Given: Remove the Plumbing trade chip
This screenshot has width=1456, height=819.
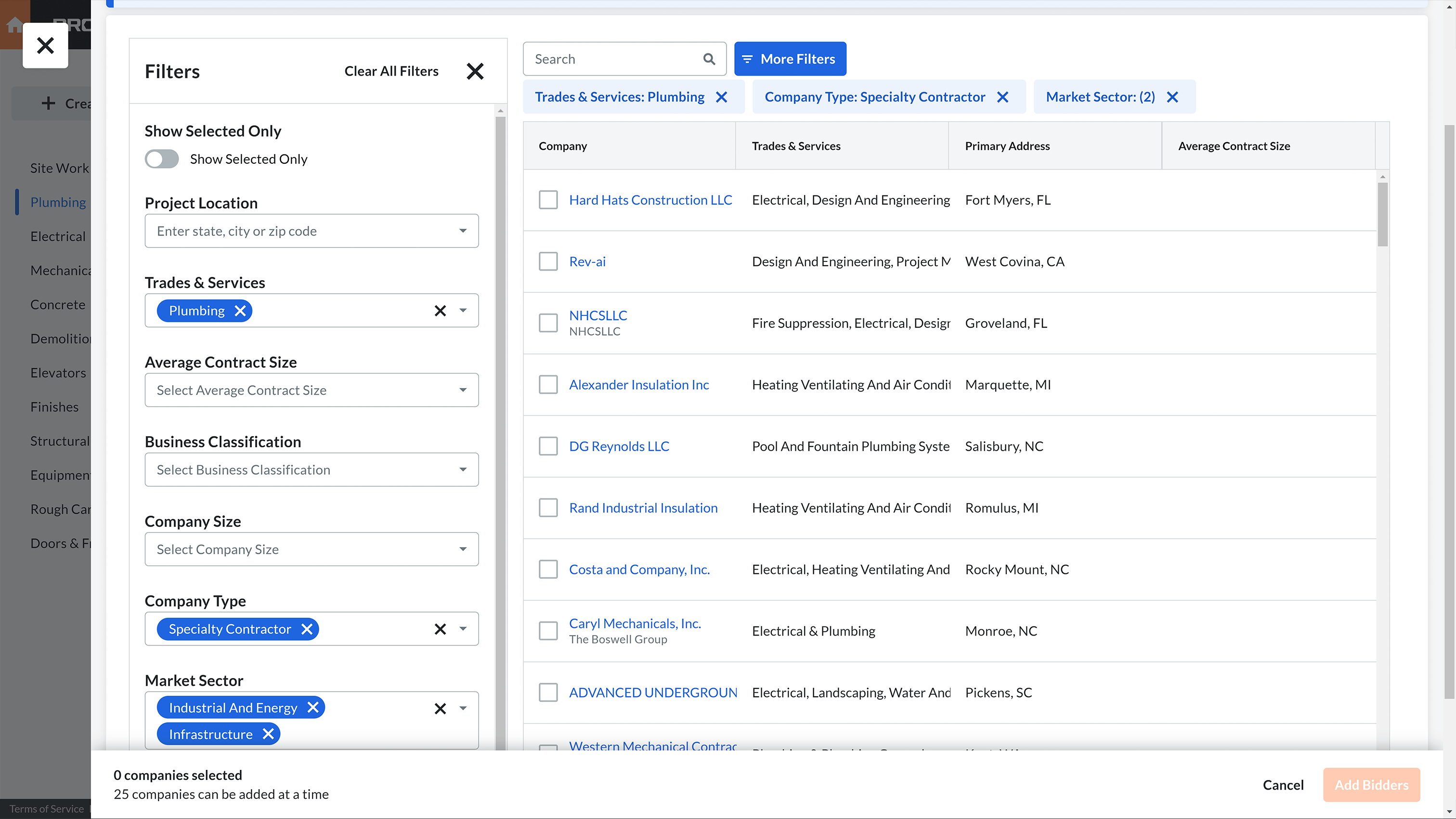Looking at the screenshot, I should [x=240, y=311].
